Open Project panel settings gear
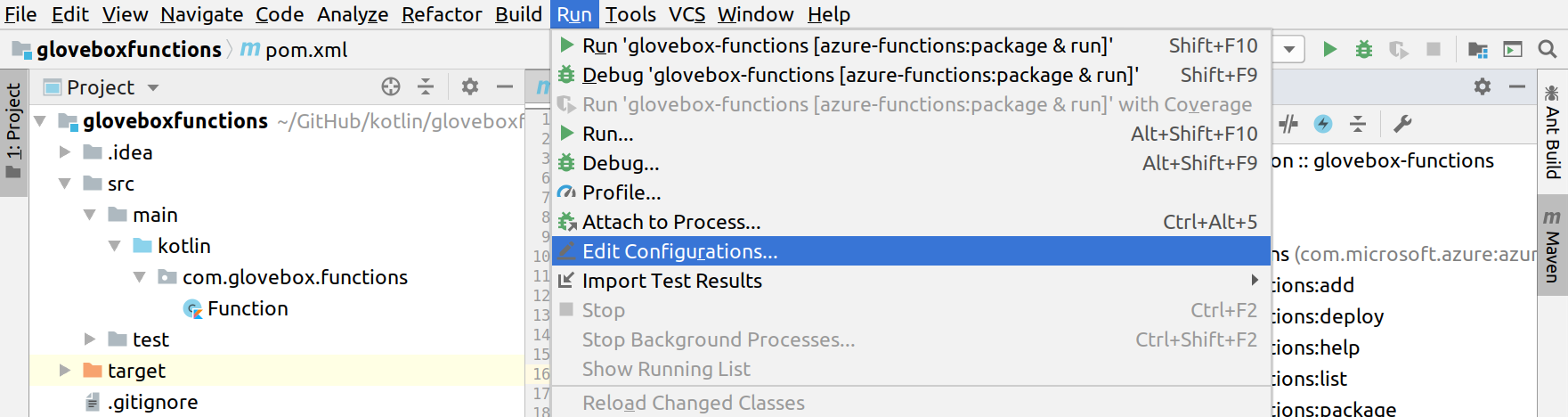Image resolution: width=1568 pixels, height=417 pixels. point(470,86)
